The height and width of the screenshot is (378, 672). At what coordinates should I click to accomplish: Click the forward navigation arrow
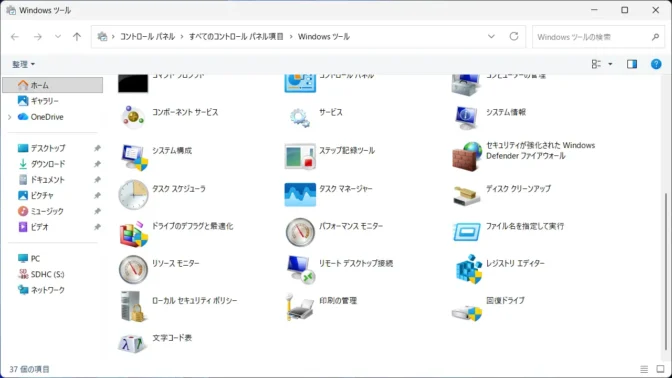[38, 37]
